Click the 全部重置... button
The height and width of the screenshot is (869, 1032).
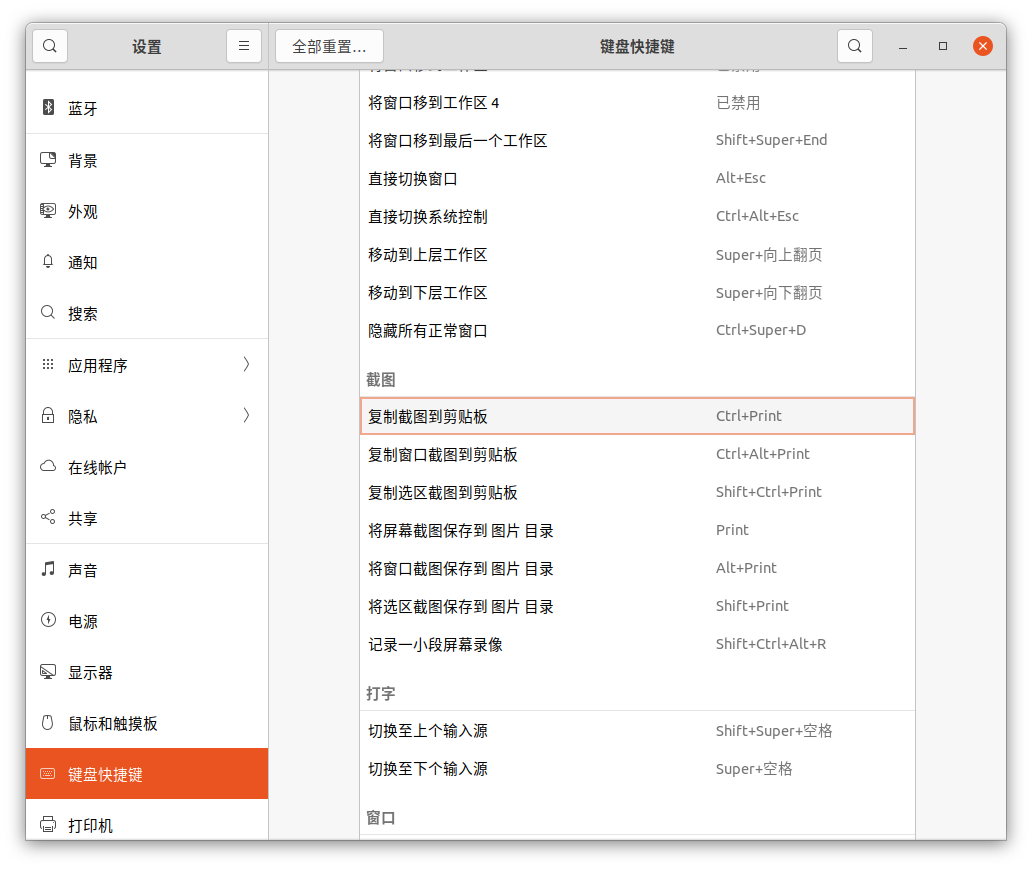coord(329,46)
